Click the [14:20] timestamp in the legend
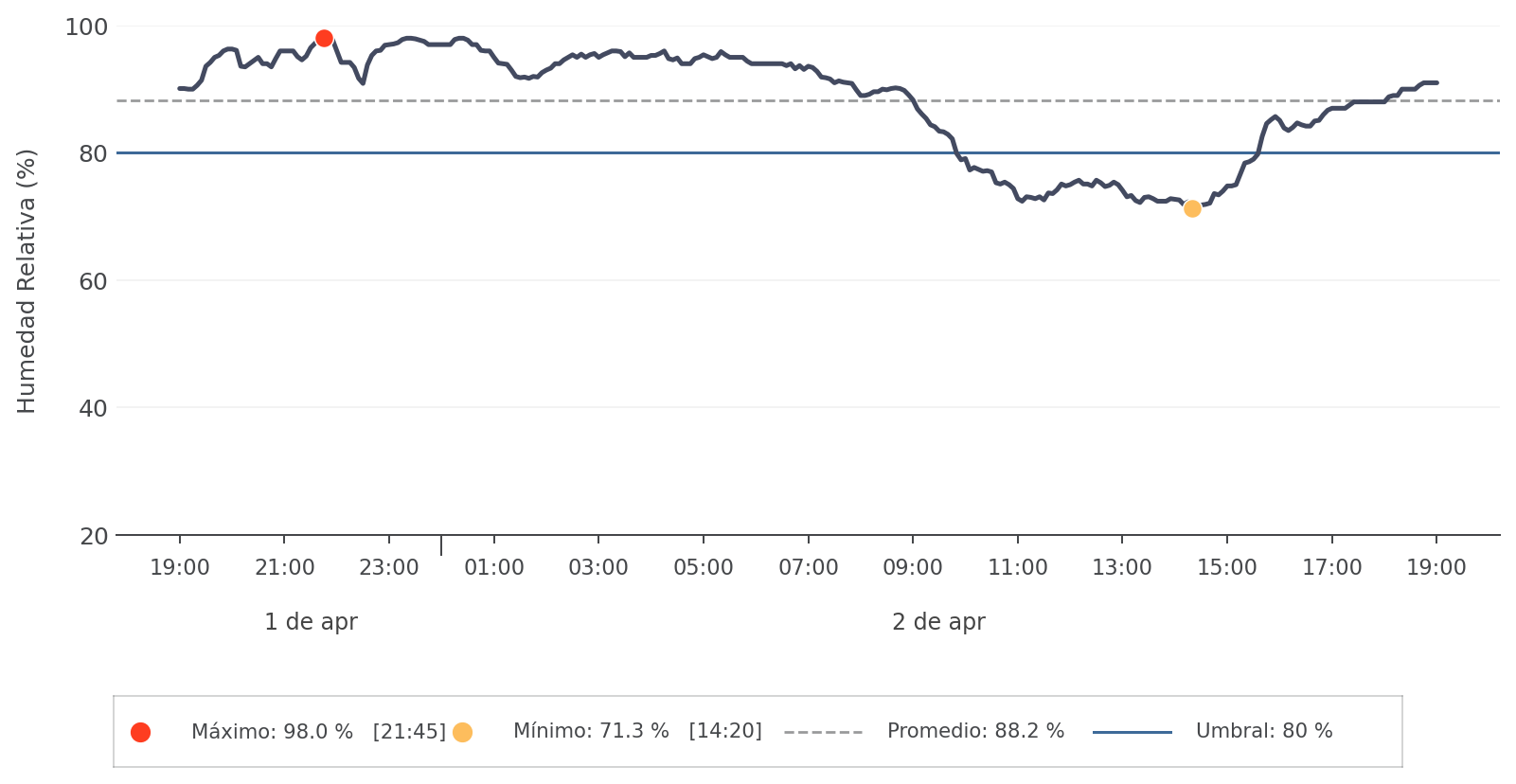Screen dimensions: 1516x784 click(725, 732)
